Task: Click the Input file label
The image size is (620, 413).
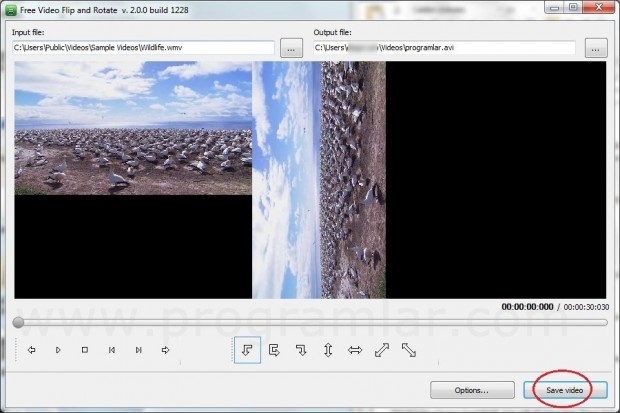Action: coord(28,32)
